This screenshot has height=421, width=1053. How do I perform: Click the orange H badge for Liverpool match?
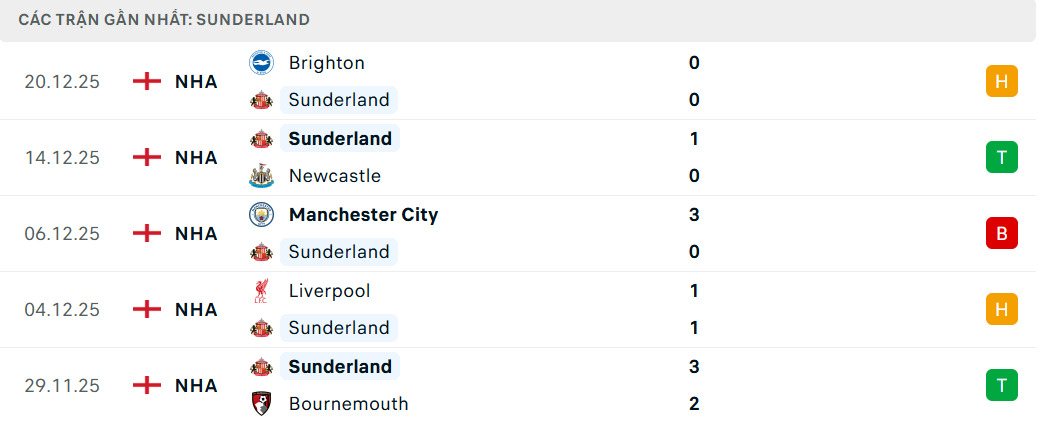click(x=1001, y=309)
